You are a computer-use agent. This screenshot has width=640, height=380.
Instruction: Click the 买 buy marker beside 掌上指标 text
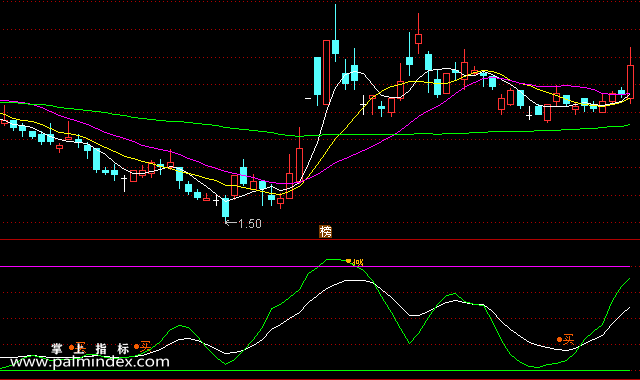[x=143, y=347]
